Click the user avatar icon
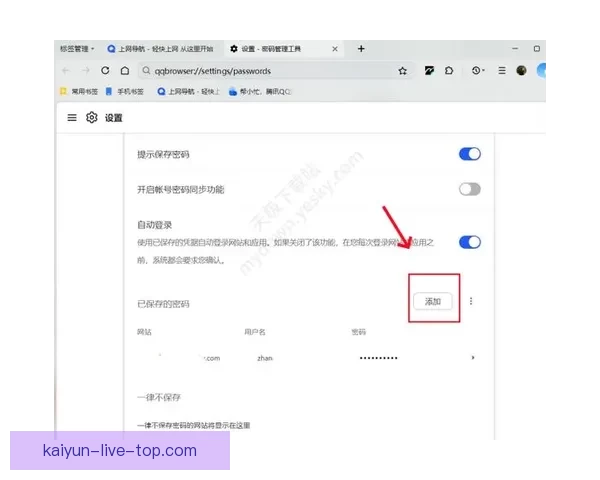 (521, 70)
